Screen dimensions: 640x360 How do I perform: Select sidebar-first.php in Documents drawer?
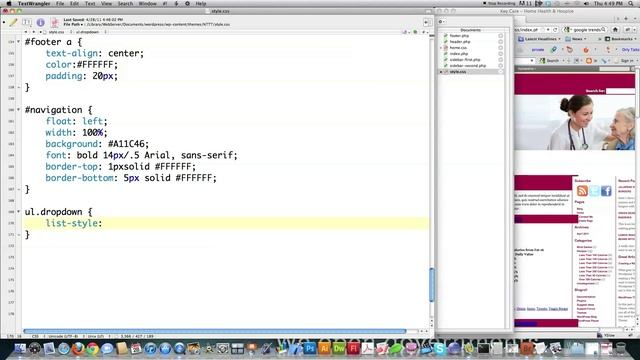(x=465, y=60)
